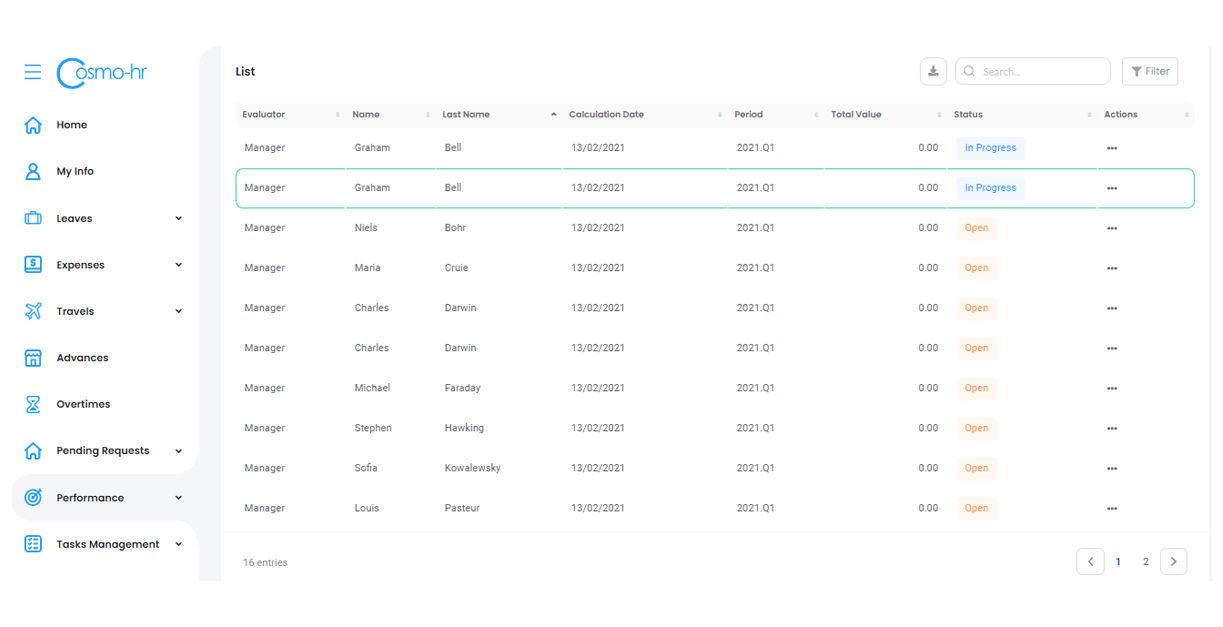1223x627 pixels.
Task: Click the Cosmo-hr logo
Action: 103,72
